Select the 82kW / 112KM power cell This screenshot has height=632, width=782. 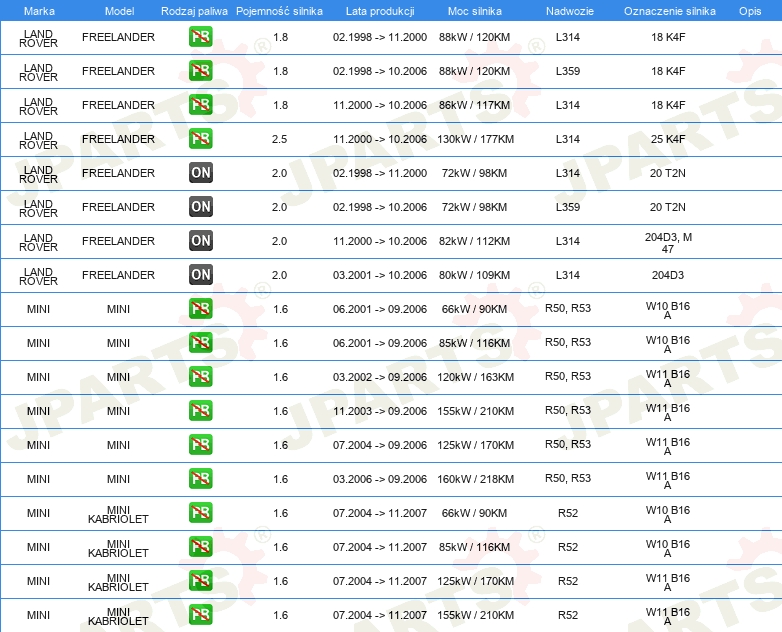474,241
